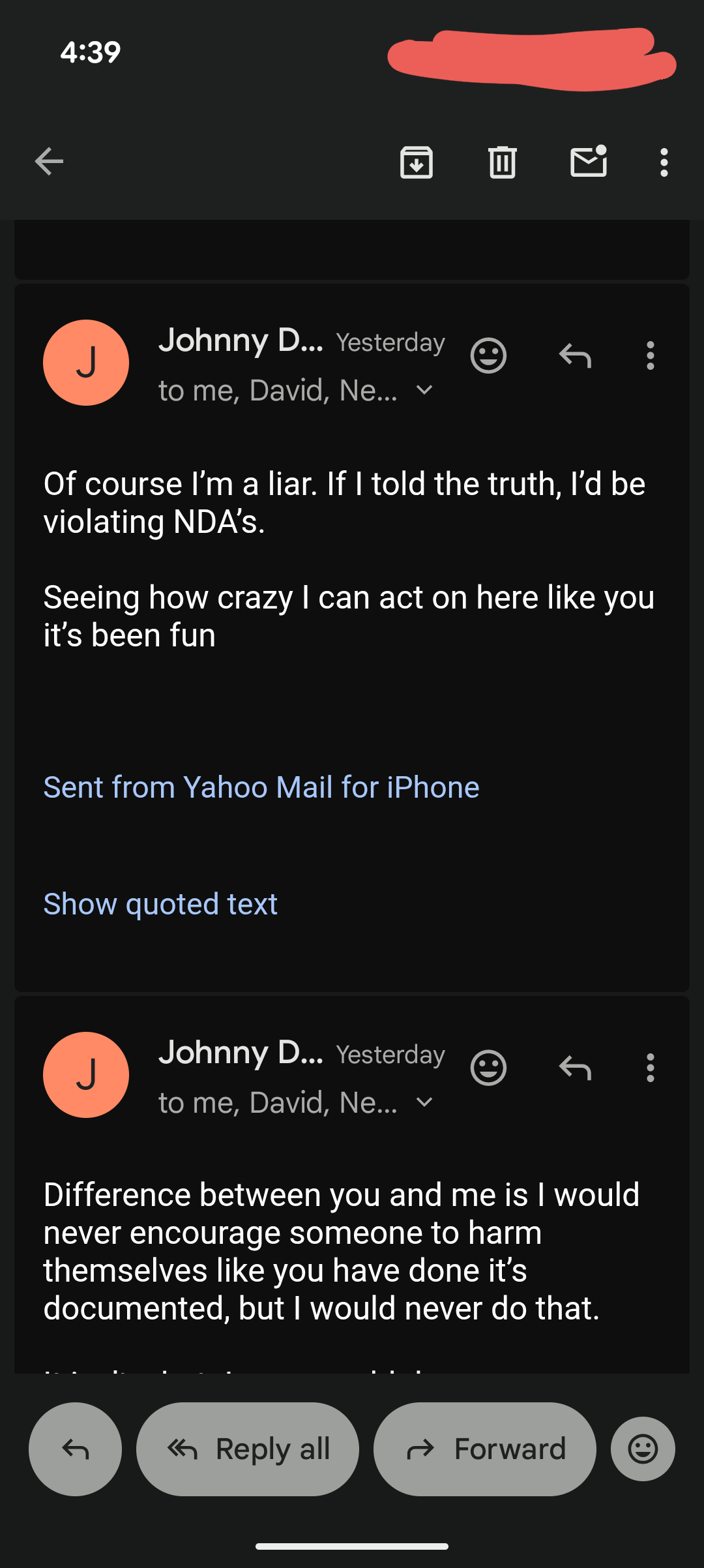704x1568 pixels.
Task: Mark the conversation as unread
Action: [x=589, y=162]
